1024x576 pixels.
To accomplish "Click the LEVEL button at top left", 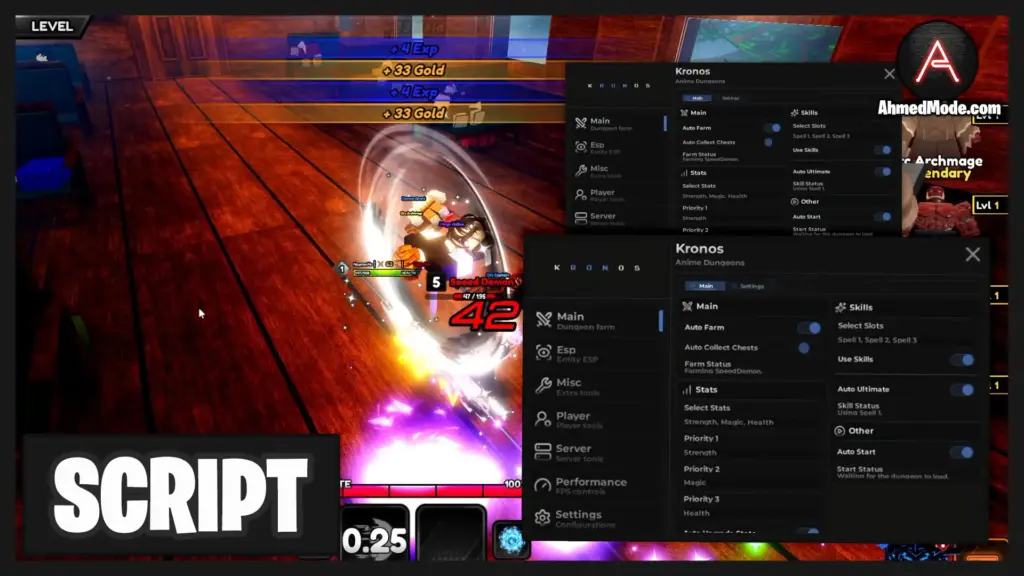I will [x=52, y=26].
